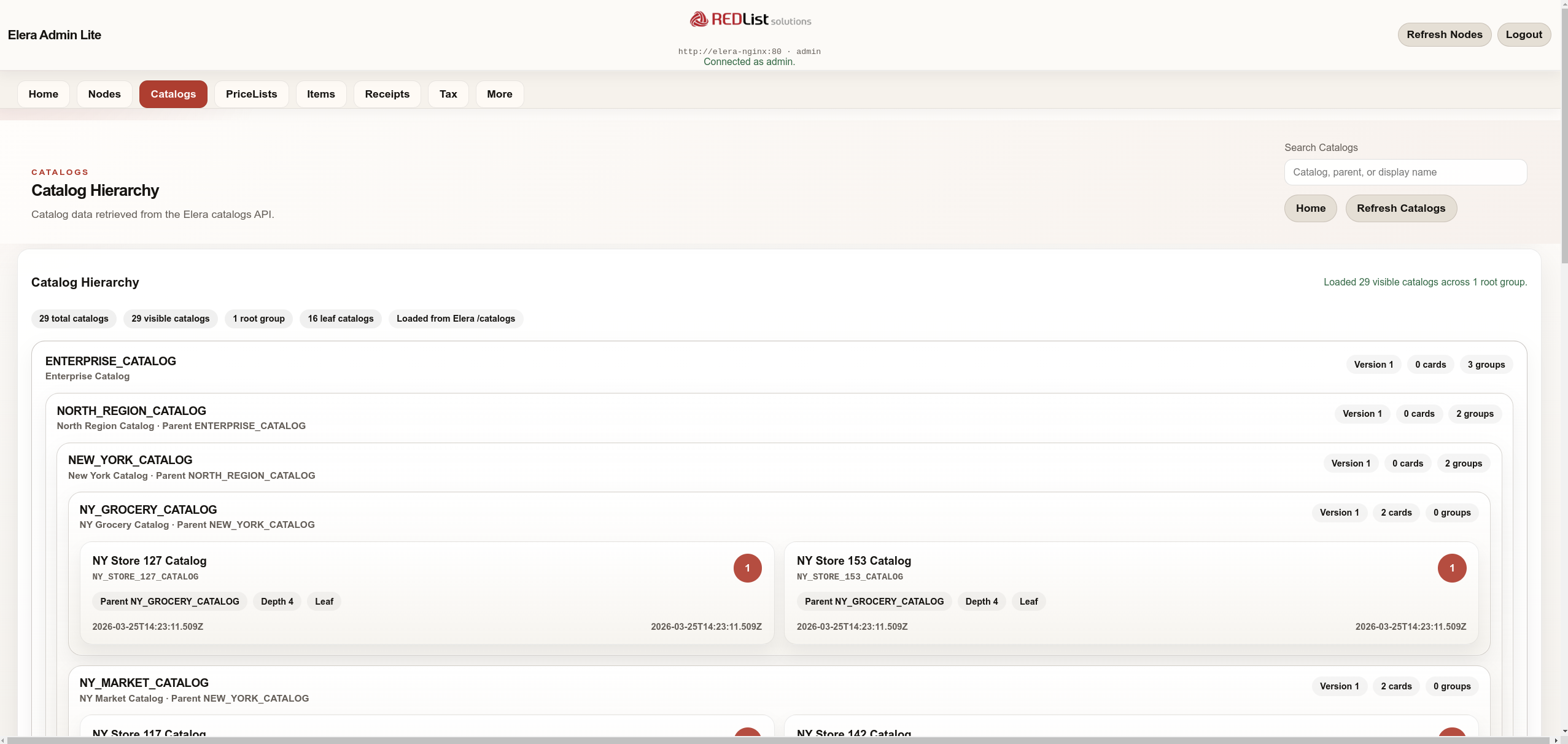Open the More menu tab
1568x744 pixels.
(499, 94)
